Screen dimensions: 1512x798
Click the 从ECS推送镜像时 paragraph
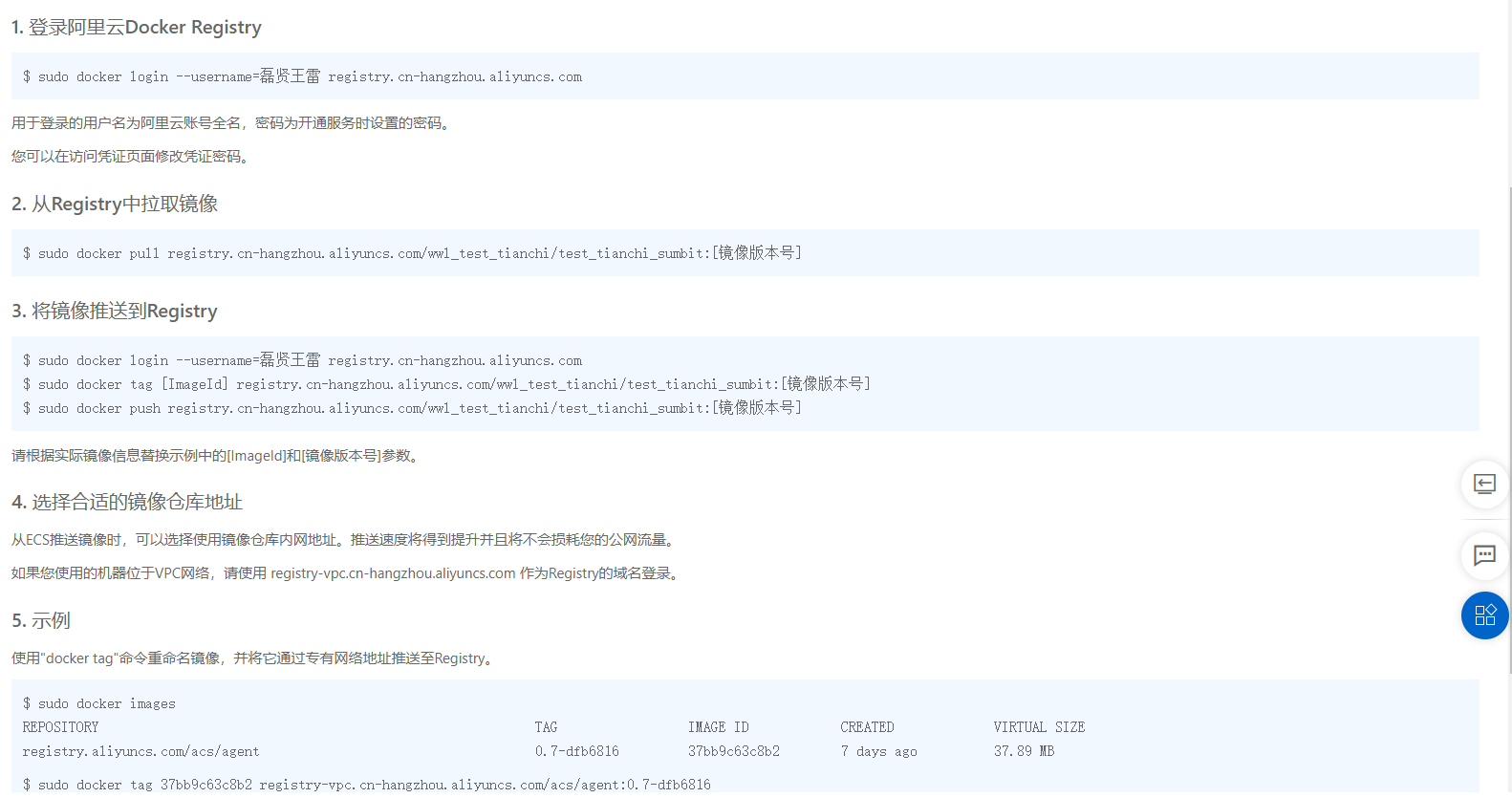345,539
